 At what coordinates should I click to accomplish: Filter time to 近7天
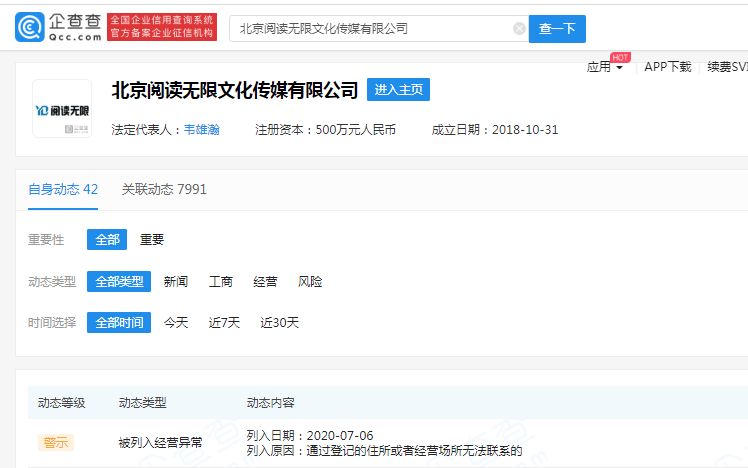point(224,322)
